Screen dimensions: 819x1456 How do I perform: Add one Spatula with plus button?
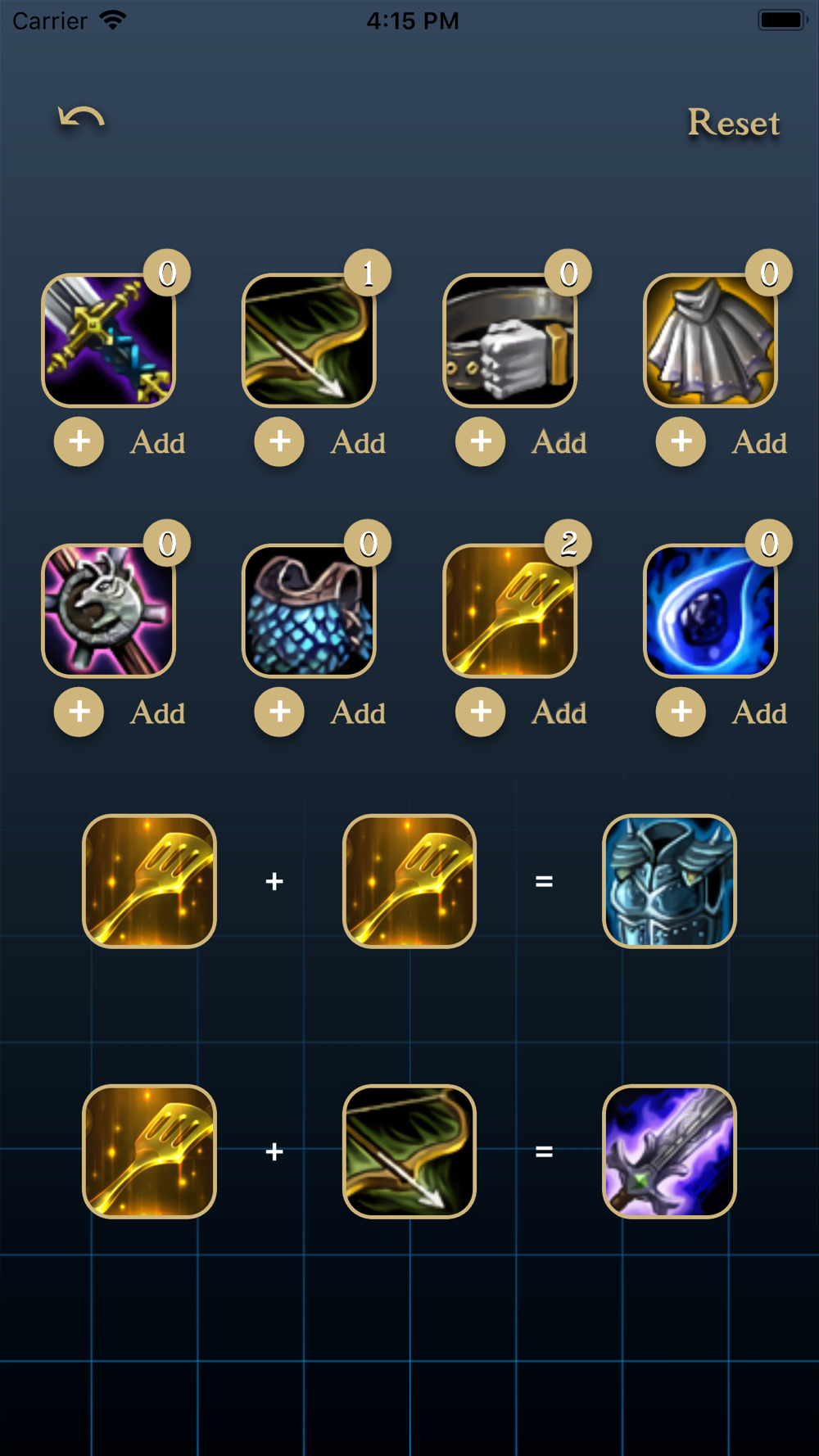click(x=481, y=712)
